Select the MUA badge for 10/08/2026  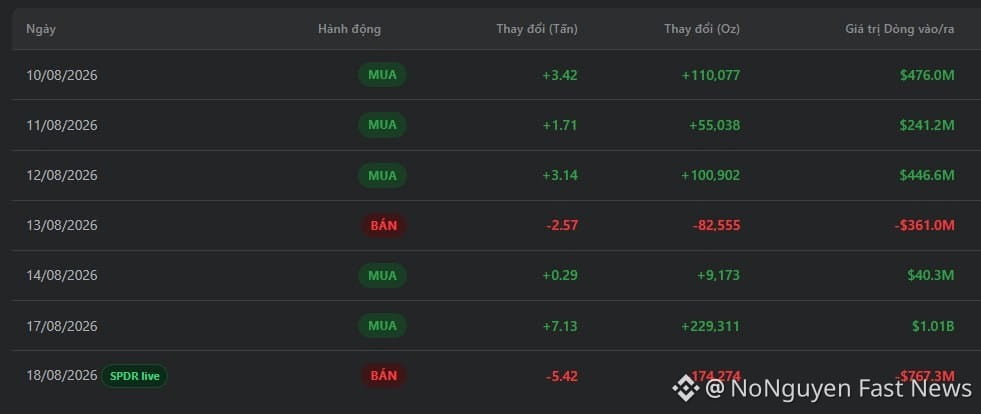[x=382, y=75]
